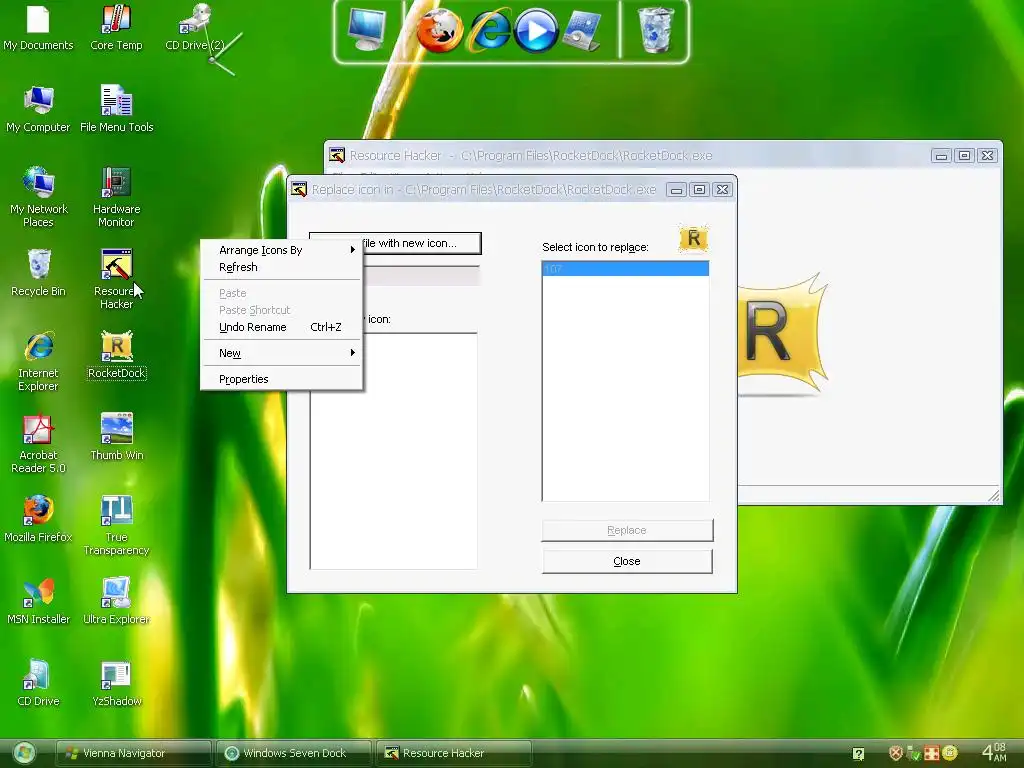Image resolution: width=1024 pixels, height=768 pixels.
Task: Open the media player dock icon
Action: 536,31
